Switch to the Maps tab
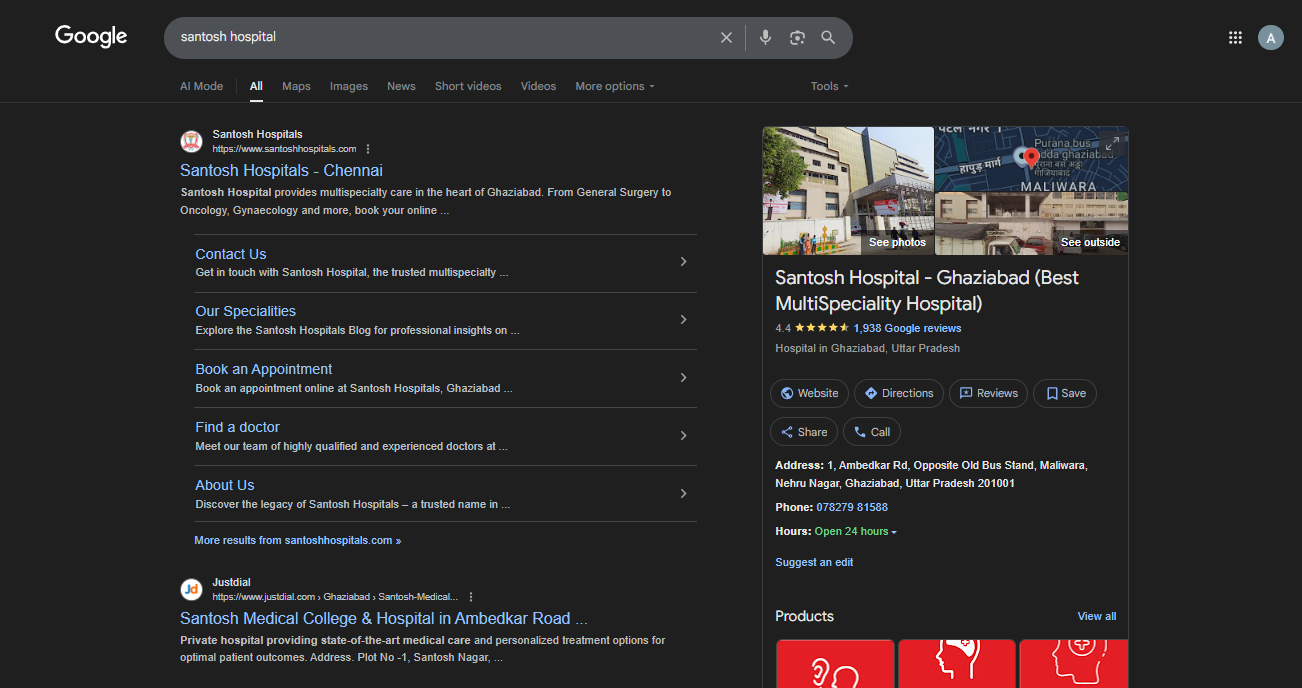 [x=296, y=86]
